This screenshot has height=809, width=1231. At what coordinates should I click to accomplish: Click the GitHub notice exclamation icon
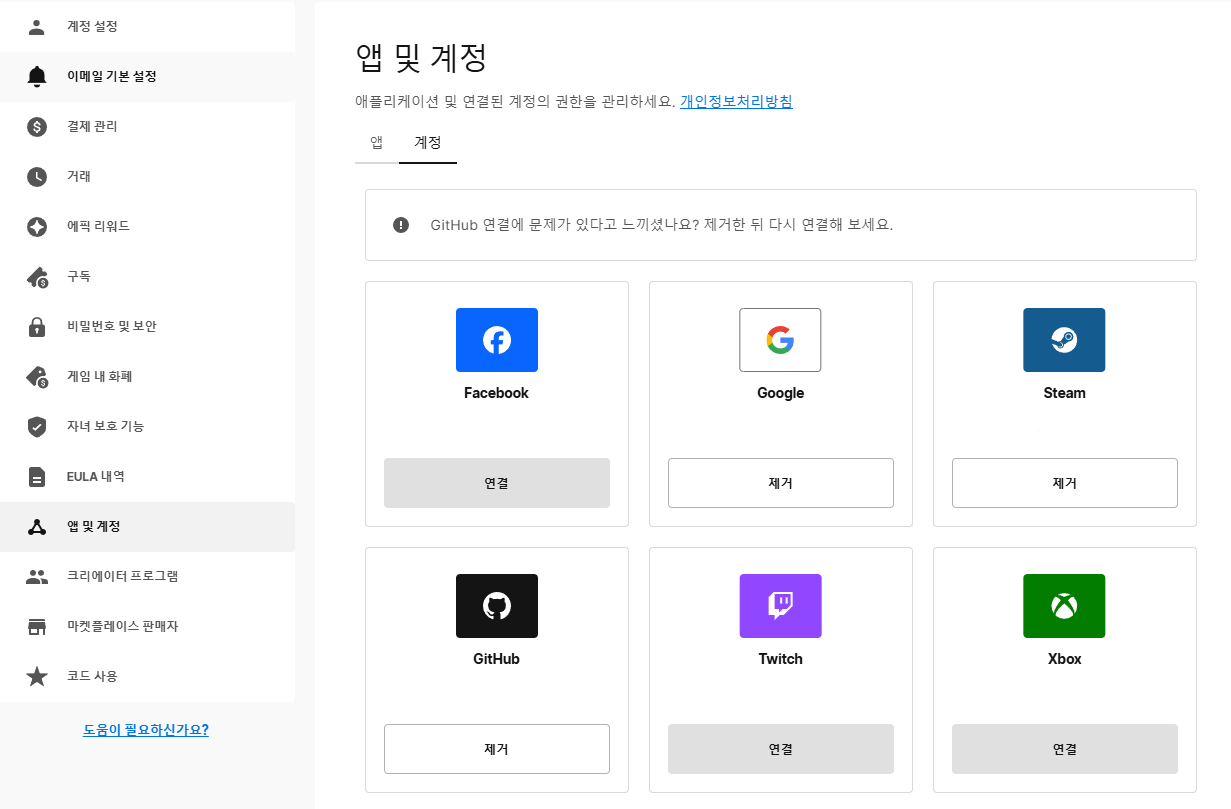[x=401, y=225]
